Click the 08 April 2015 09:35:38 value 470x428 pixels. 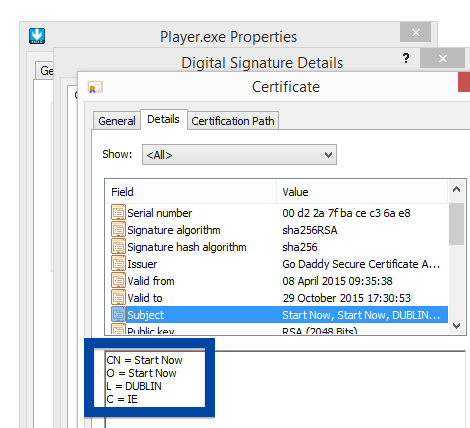(x=337, y=281)
